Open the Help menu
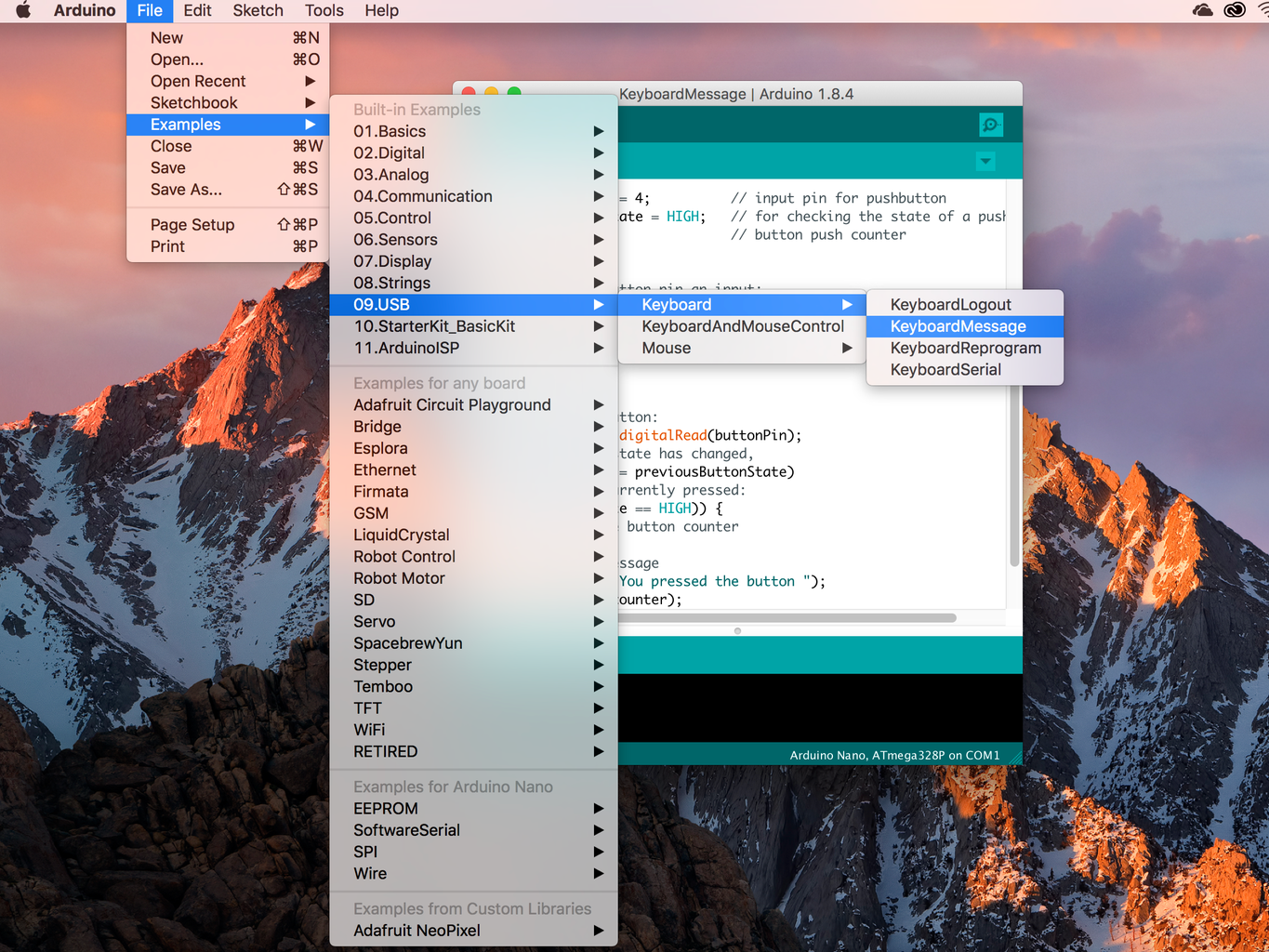This screenshot has height=952, width=1269. (x=381, y=10)
